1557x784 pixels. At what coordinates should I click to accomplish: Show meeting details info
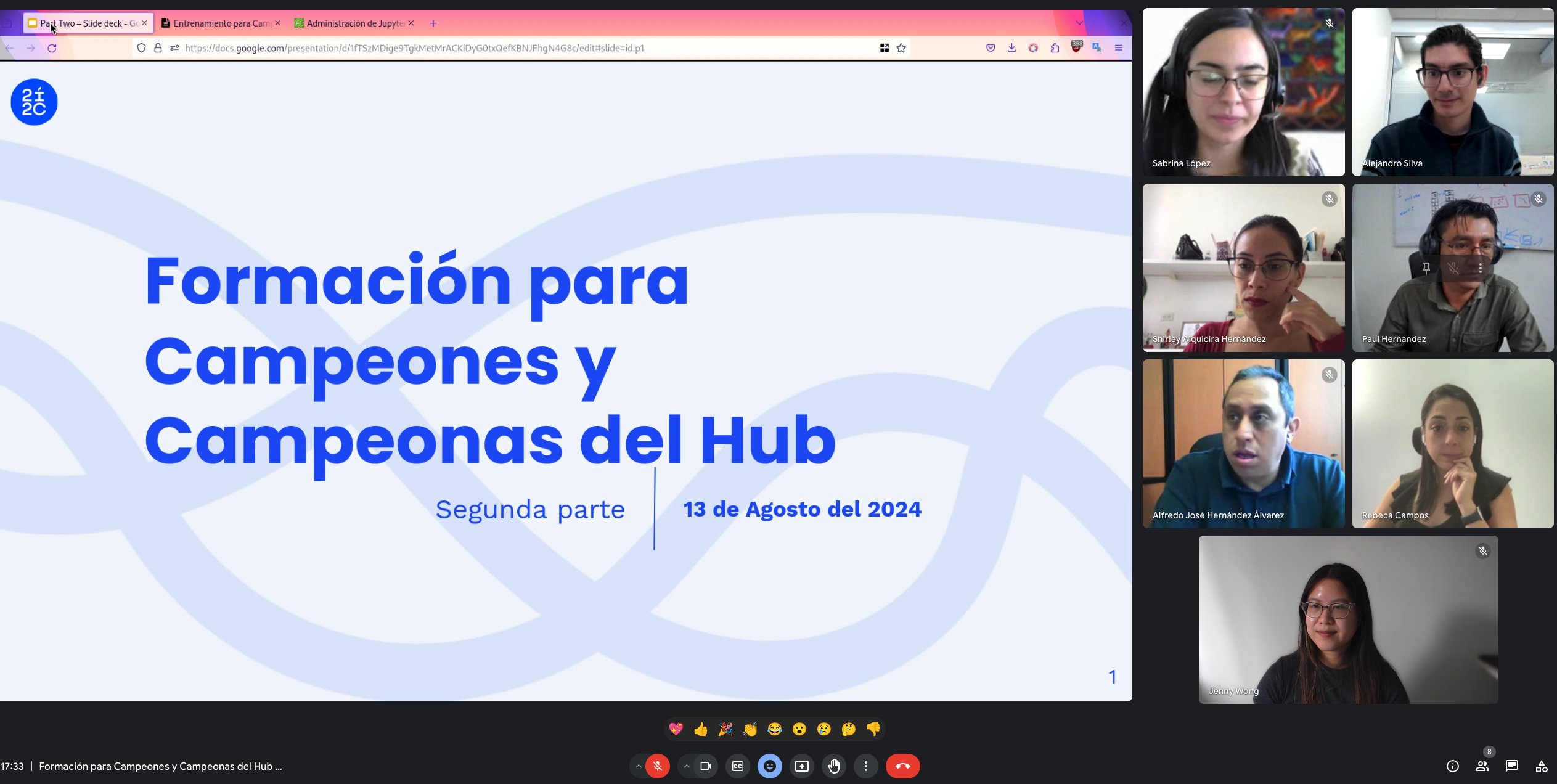click(1453, 766)
